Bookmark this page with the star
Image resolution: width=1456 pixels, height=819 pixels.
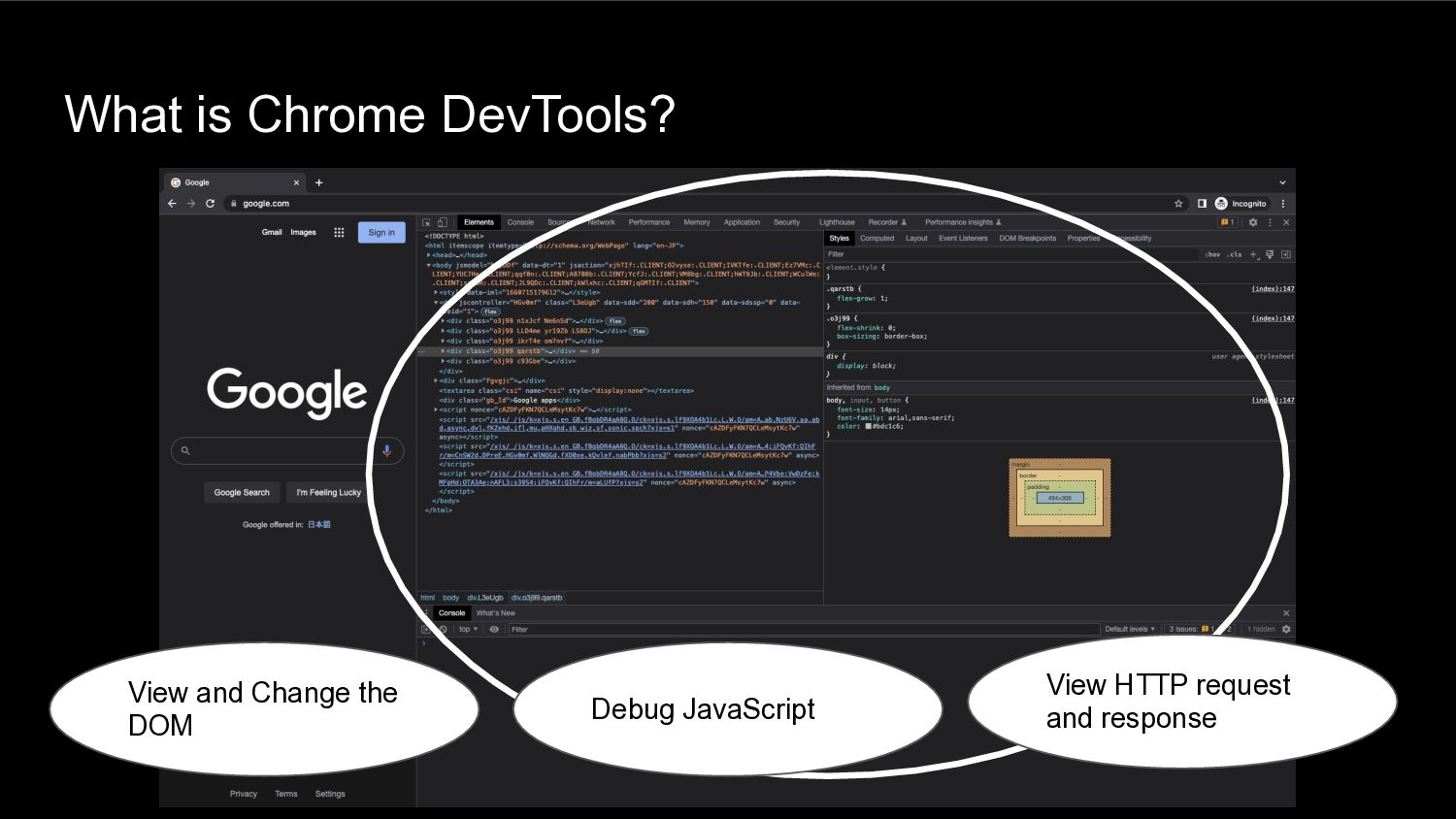[1178, 204]
